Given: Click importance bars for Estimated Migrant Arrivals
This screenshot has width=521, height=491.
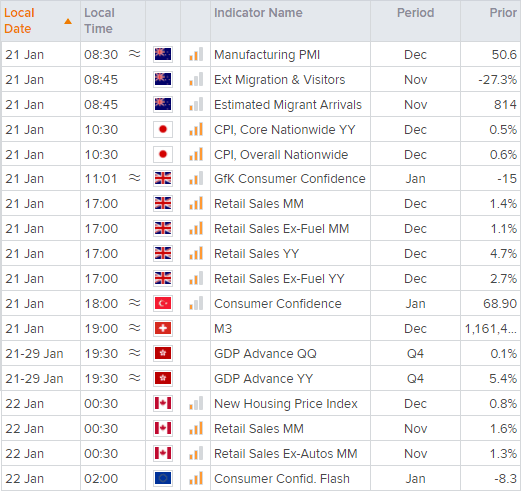Looking at the screenshot, I should pos(196,104).
